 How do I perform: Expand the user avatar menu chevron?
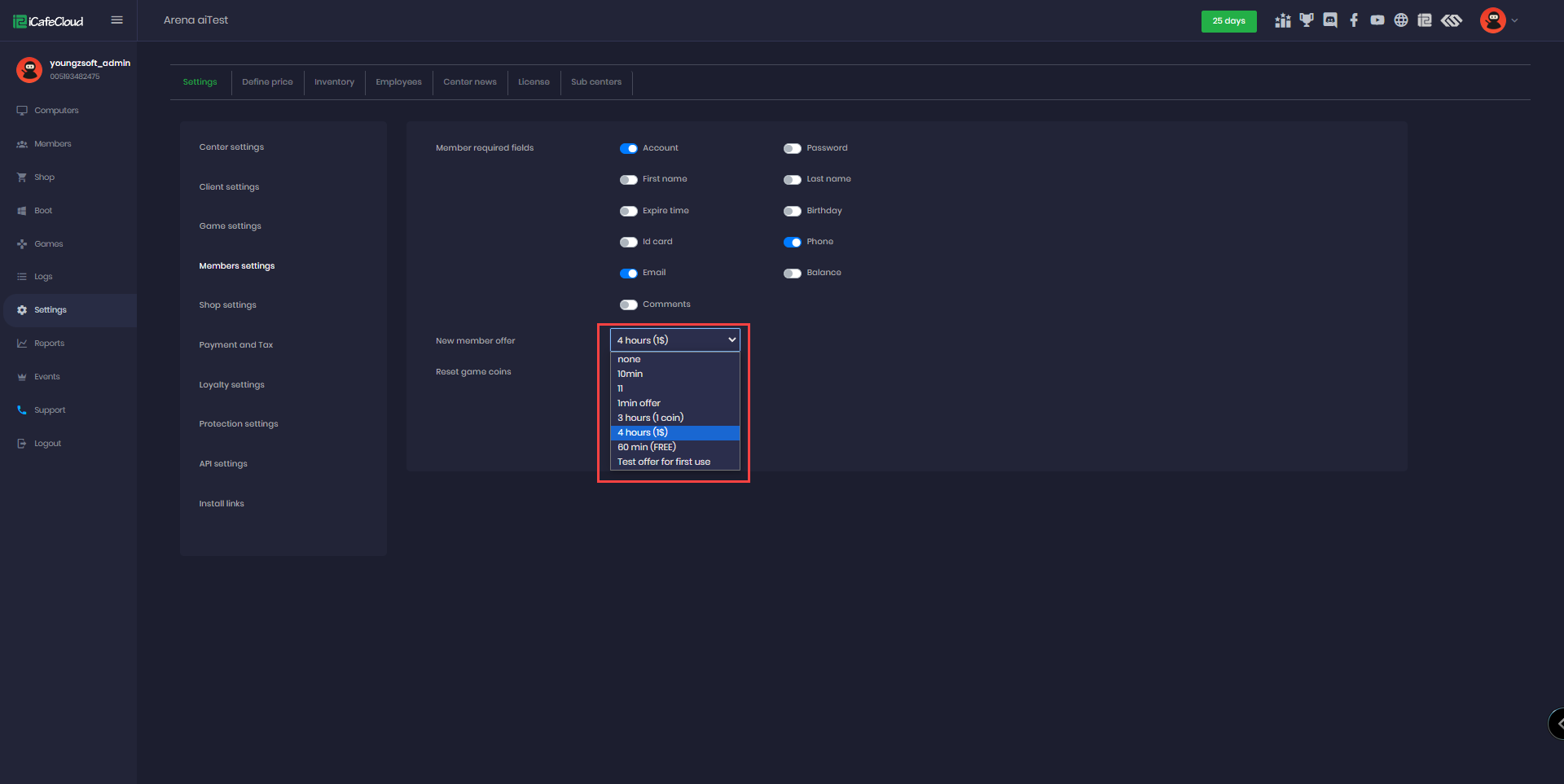click(1514, 21)
